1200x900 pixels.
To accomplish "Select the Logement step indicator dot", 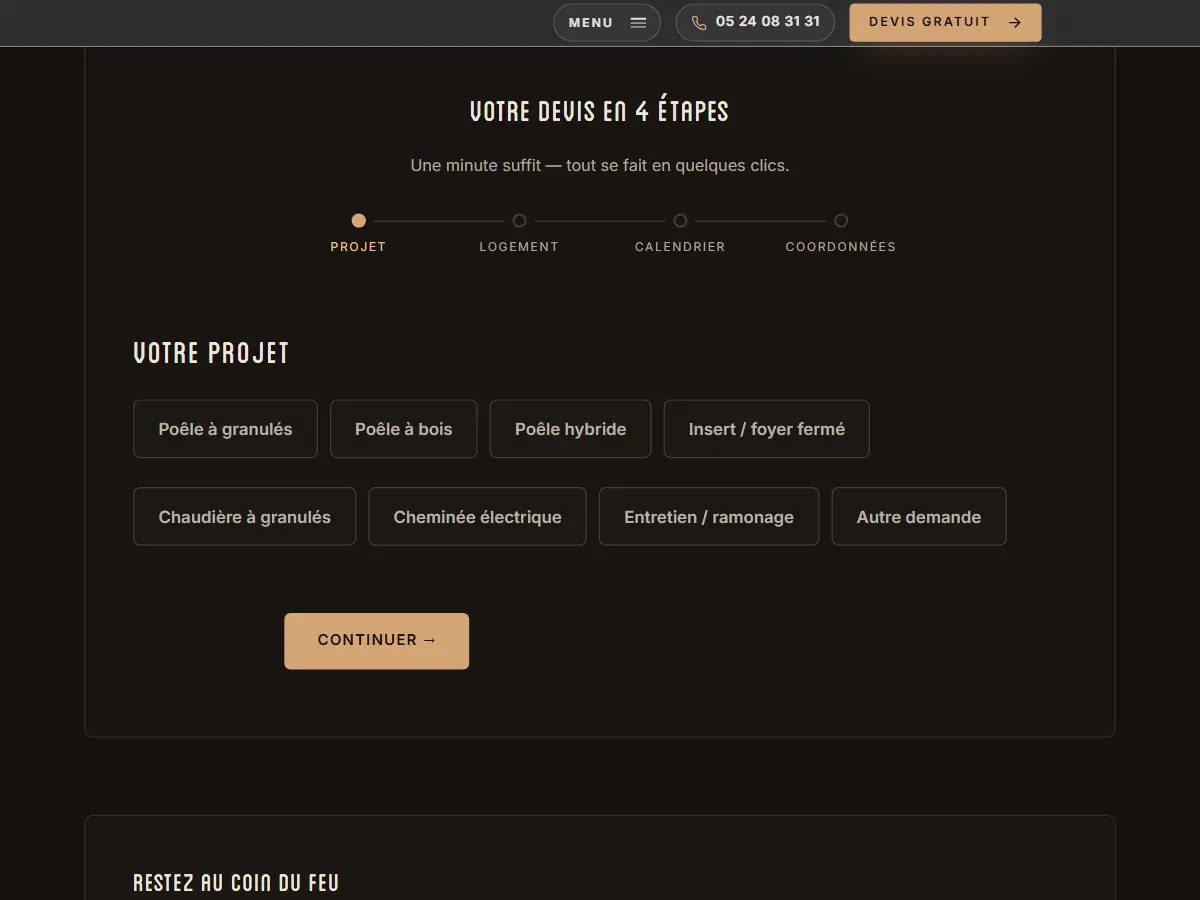I will coord(519,221).
